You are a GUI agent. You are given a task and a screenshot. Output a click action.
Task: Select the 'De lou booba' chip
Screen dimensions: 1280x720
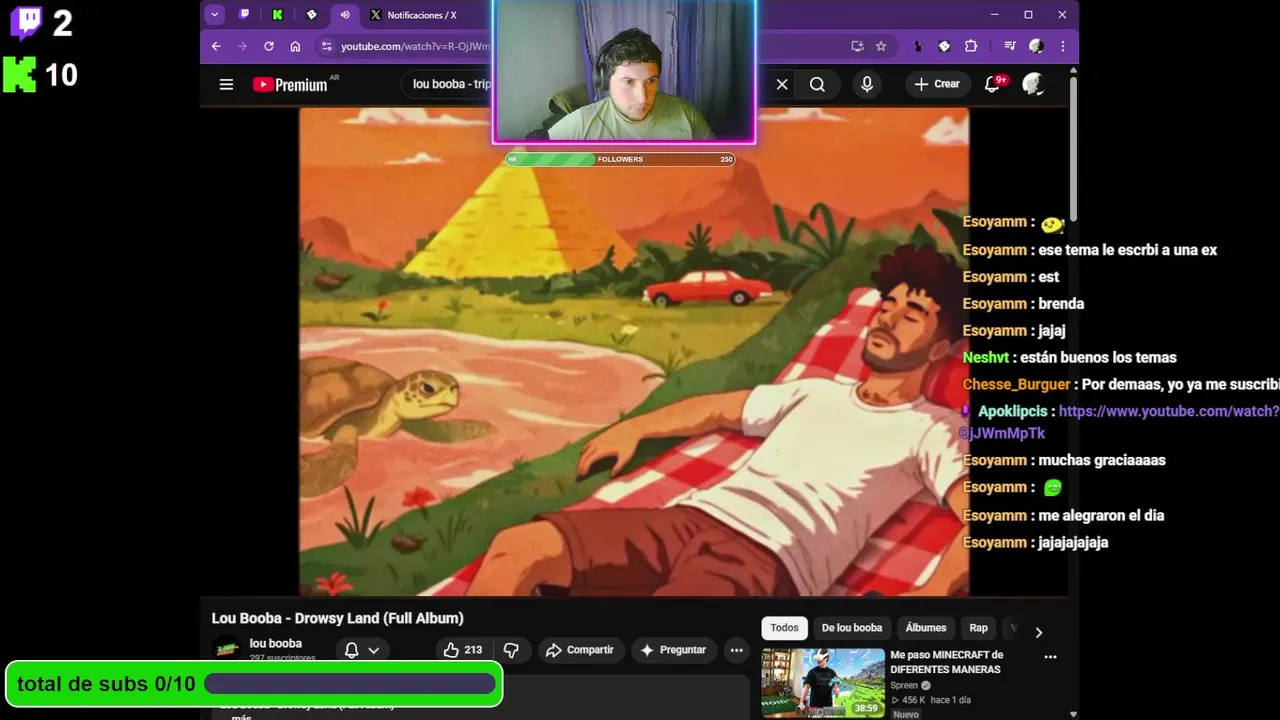(852, 628)
